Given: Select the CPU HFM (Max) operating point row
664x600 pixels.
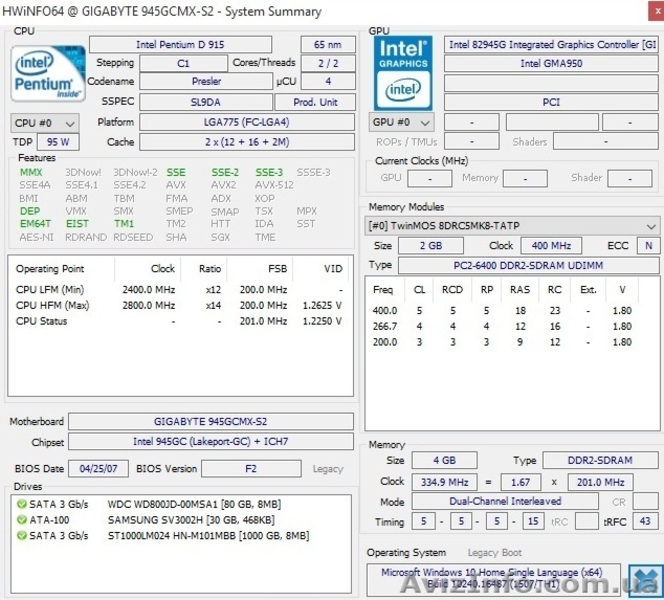Looking at the screenshot, I should (x=179, y=305).
